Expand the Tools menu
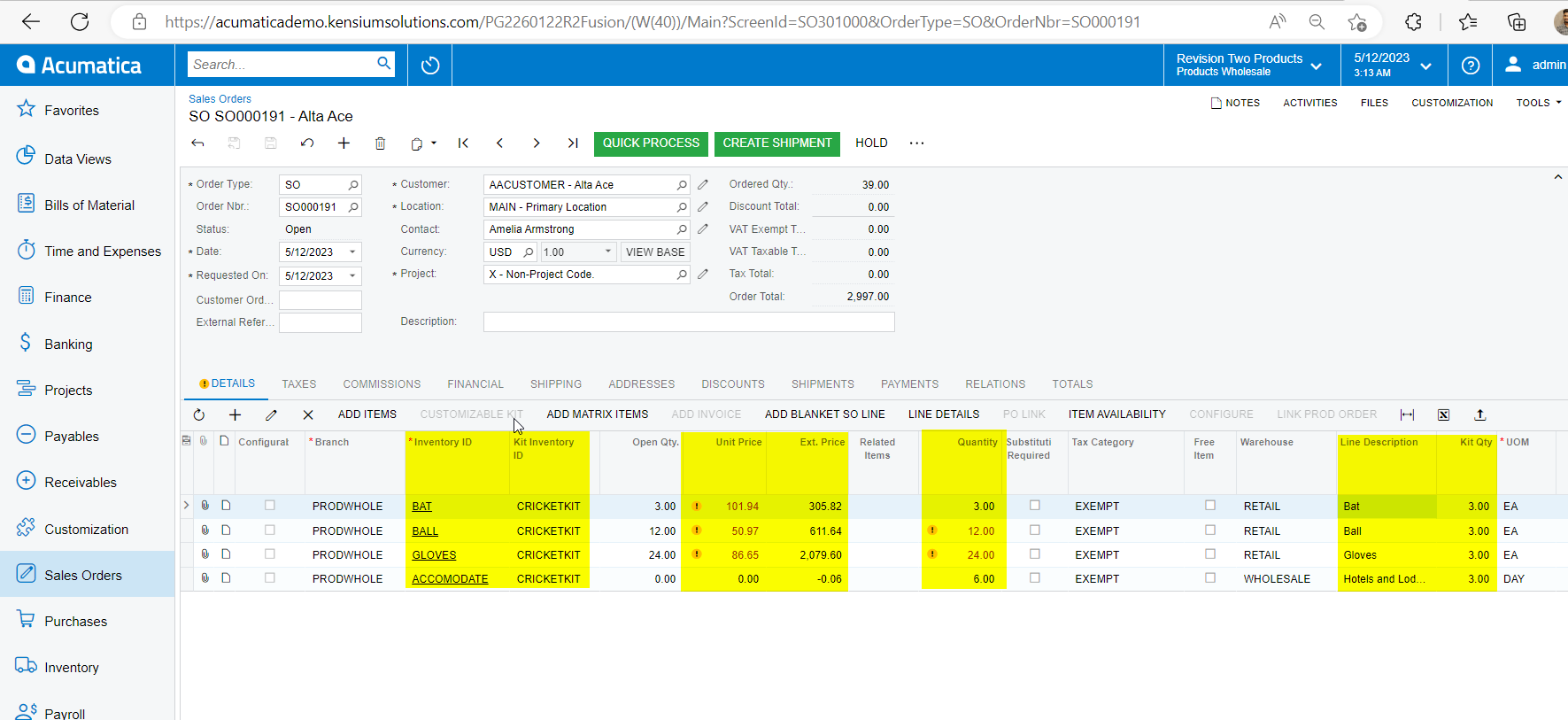The width and height of the screenshot is (1568, 720). 1539,103
